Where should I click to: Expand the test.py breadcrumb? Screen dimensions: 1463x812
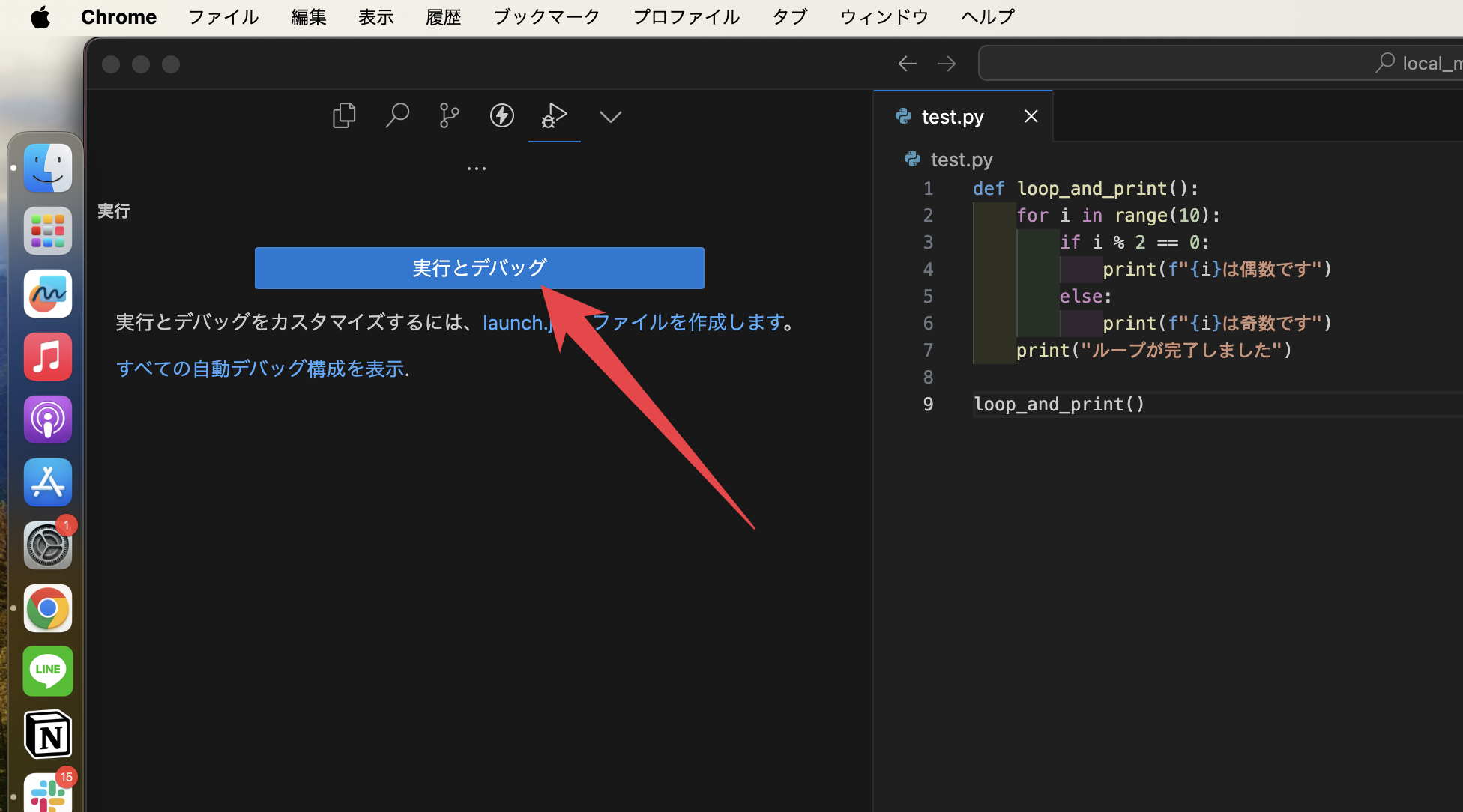(x=962, y=159)
